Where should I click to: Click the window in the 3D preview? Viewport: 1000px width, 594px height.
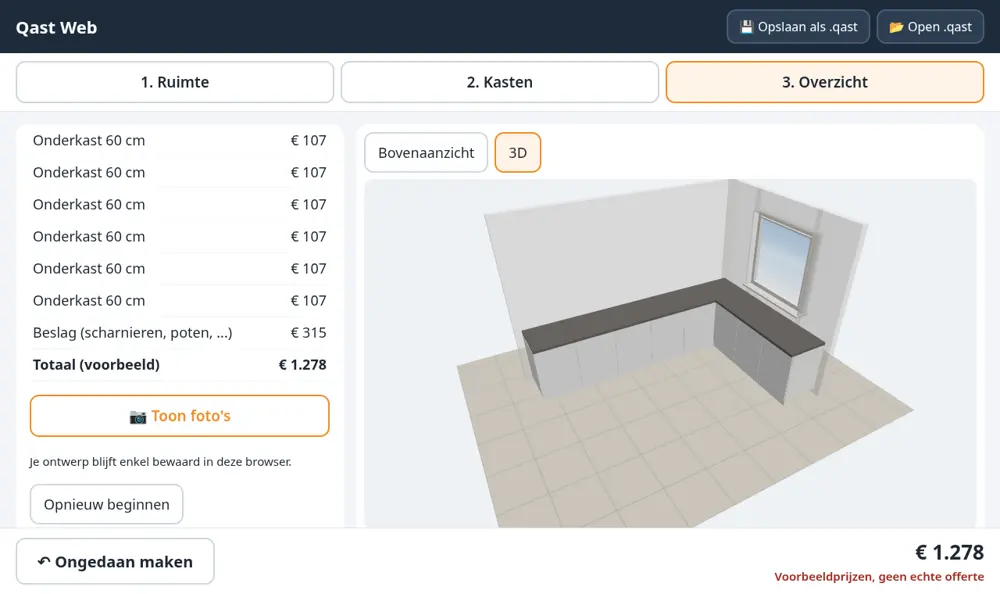tap(781, 264)
